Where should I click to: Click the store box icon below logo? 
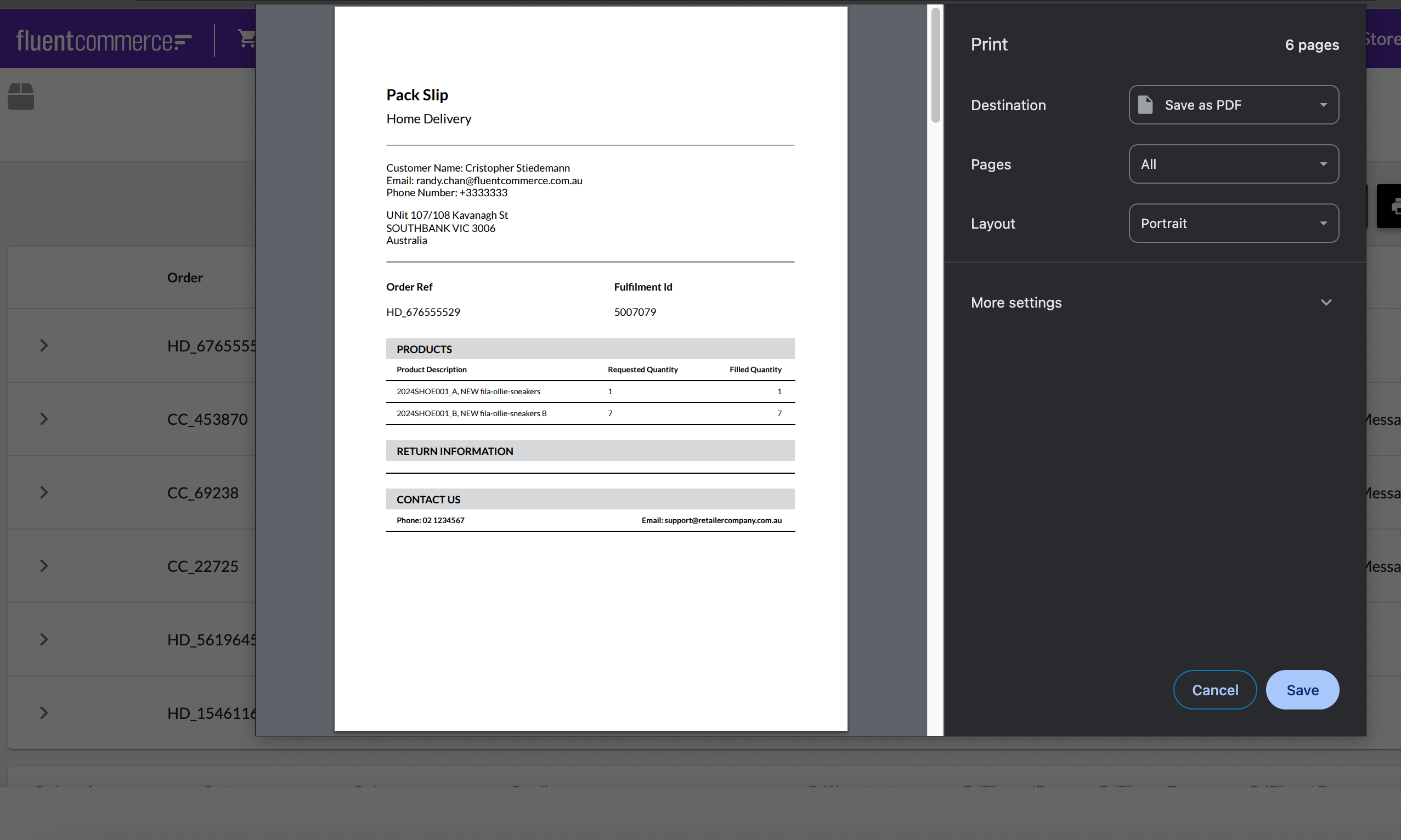coord(21,96)
